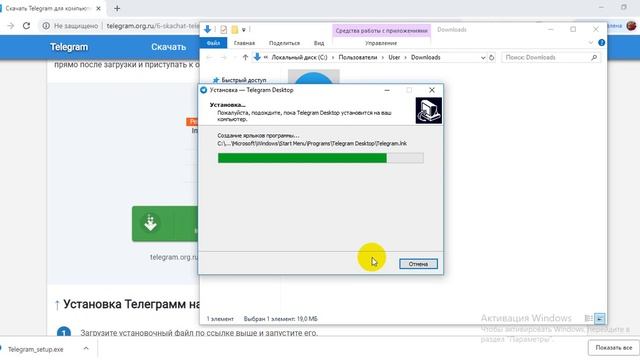Viewport: 640px width, 360px height.
Task: Expand Explorer address bar history dropdown
Action: 483,58
